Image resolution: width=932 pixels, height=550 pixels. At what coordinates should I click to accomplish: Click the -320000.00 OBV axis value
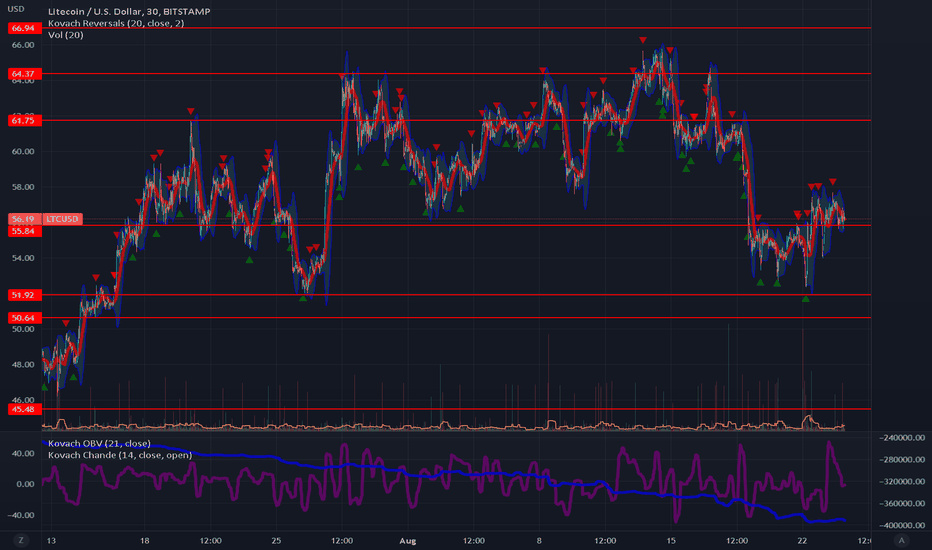pyautogui.click(x=902, y=482)
